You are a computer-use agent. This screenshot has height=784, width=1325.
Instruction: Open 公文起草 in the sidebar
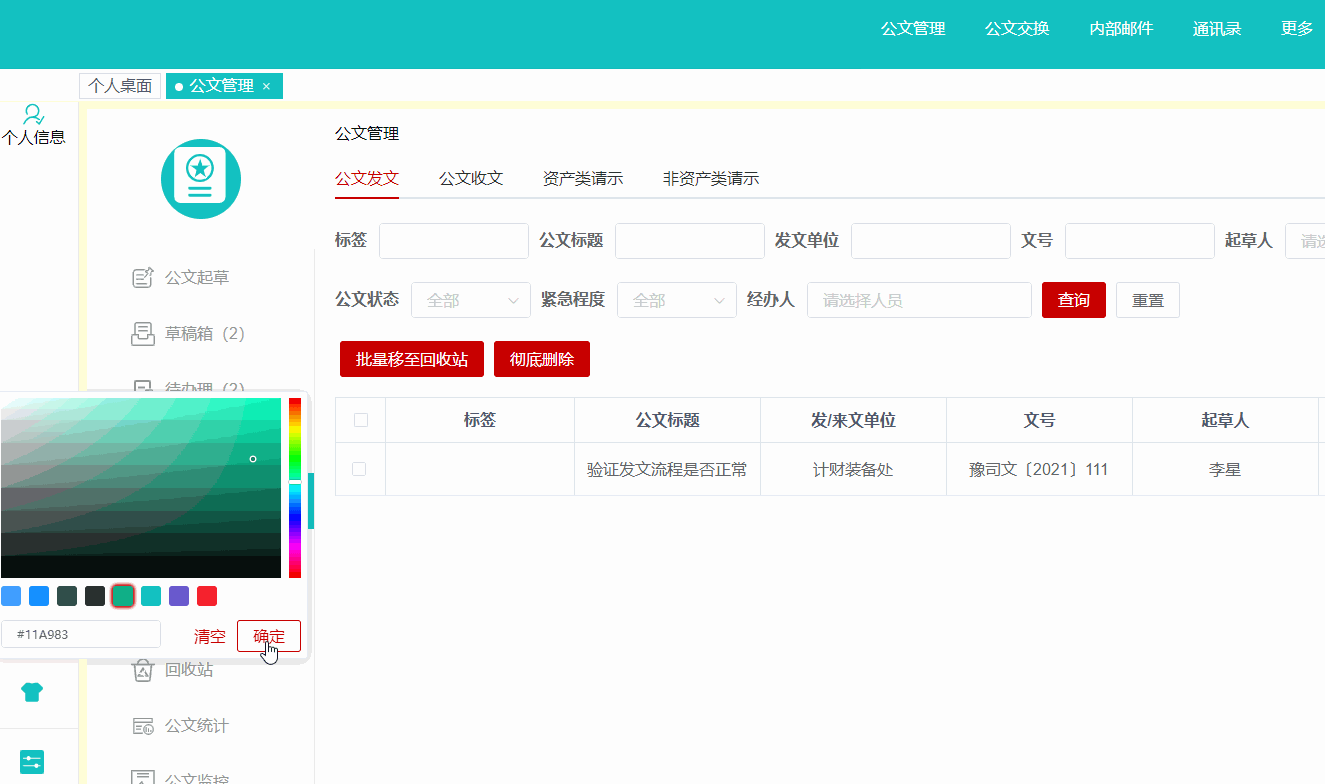[x=197, y=277]
